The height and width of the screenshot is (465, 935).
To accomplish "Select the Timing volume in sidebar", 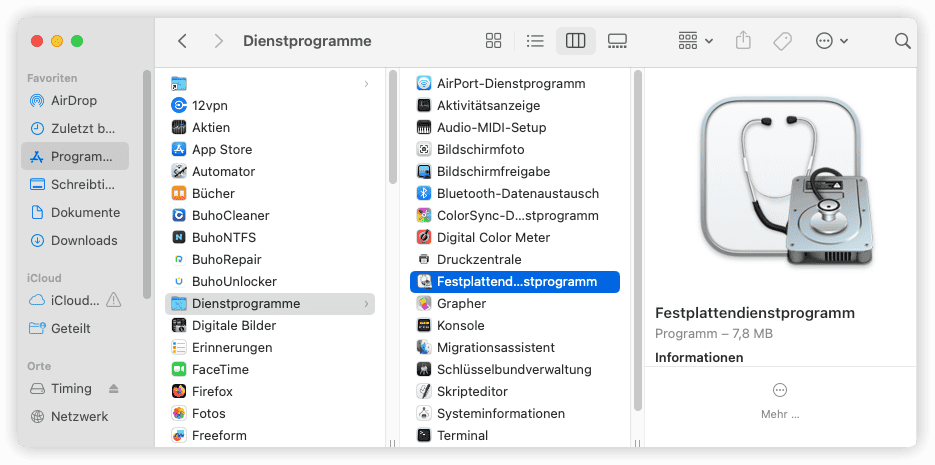I will tap(63, 389).
